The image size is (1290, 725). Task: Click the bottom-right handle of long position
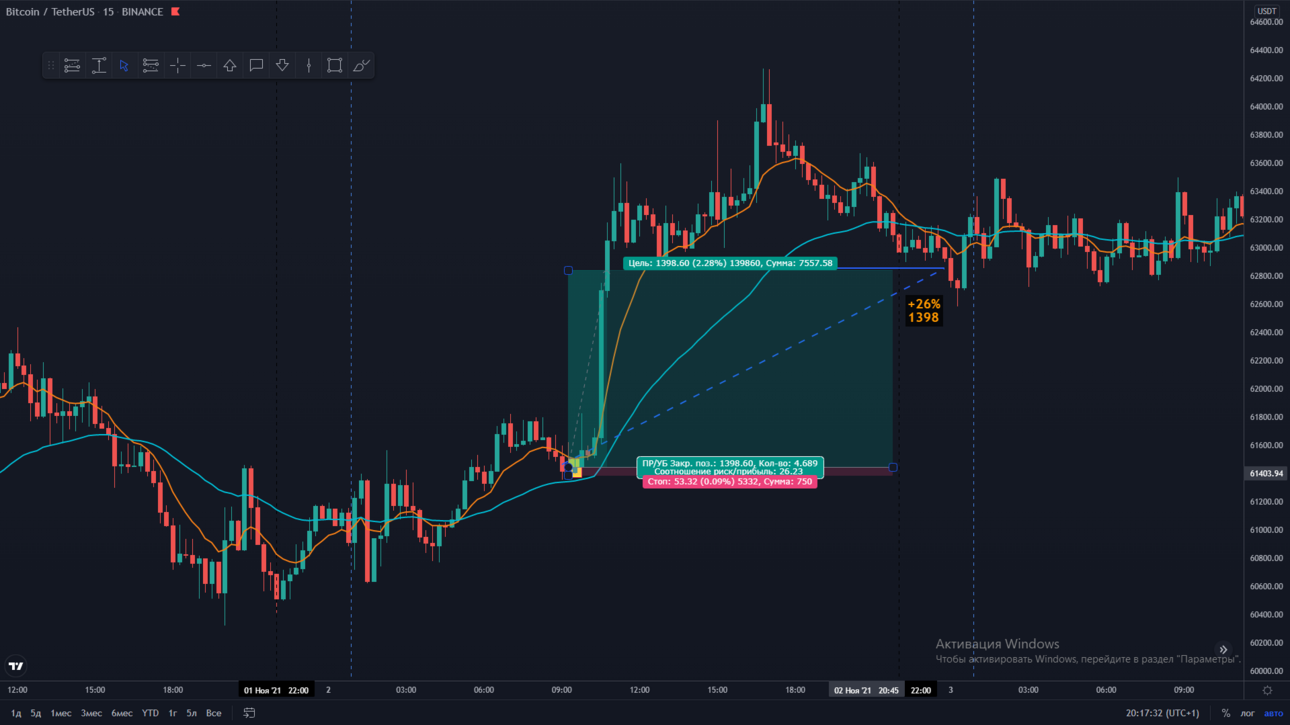(x=893, y=467)
